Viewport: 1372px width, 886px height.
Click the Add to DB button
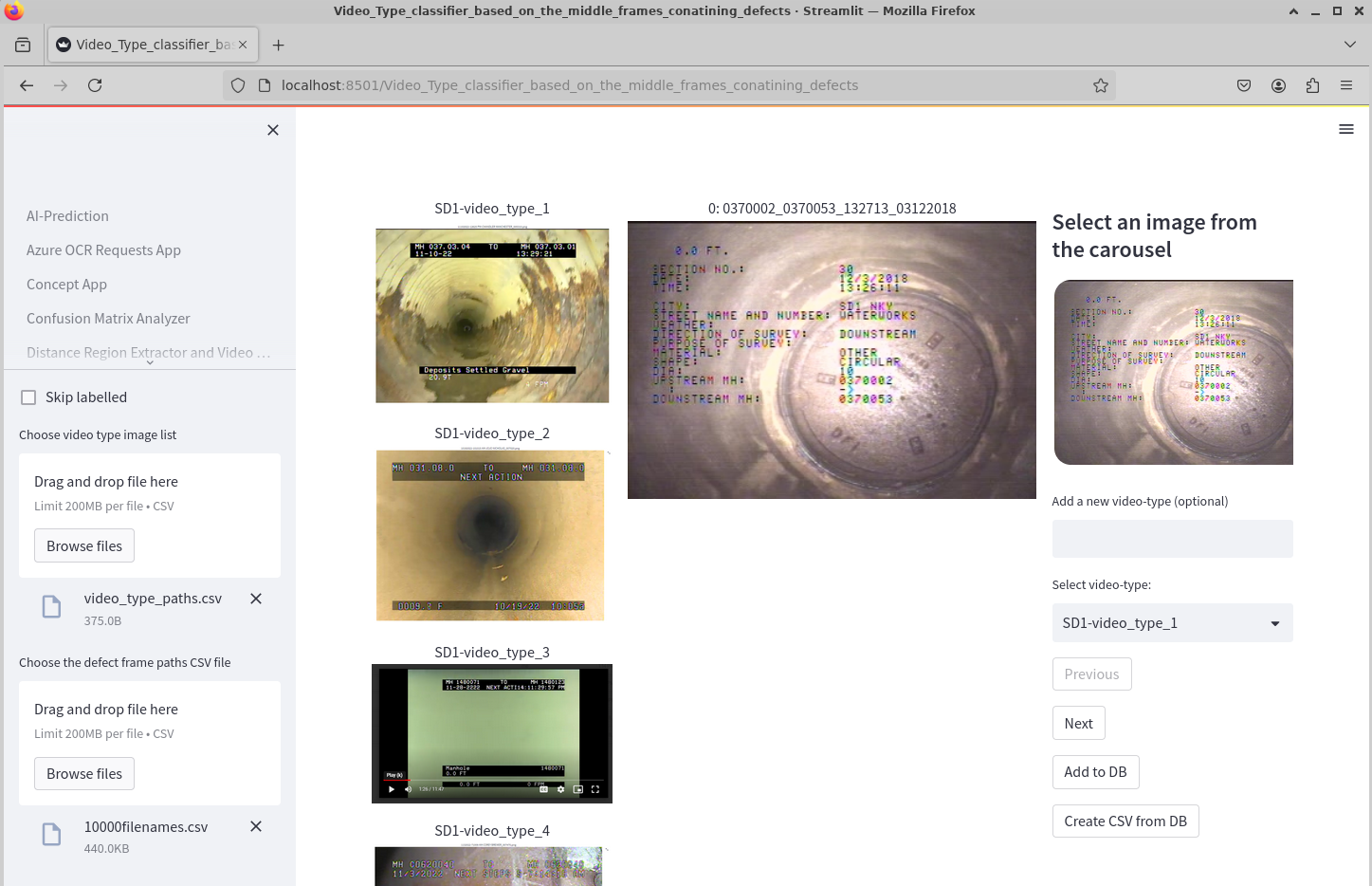pyautogui.click(x=1095, y=772)
